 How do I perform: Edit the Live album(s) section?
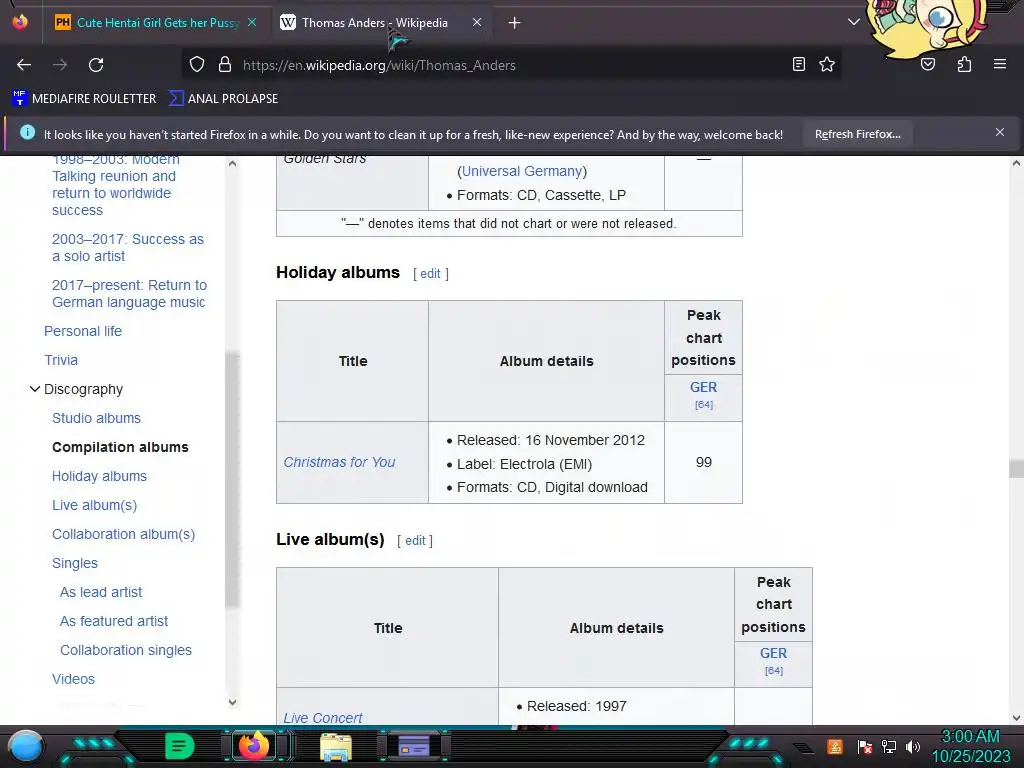coord(415,541)
